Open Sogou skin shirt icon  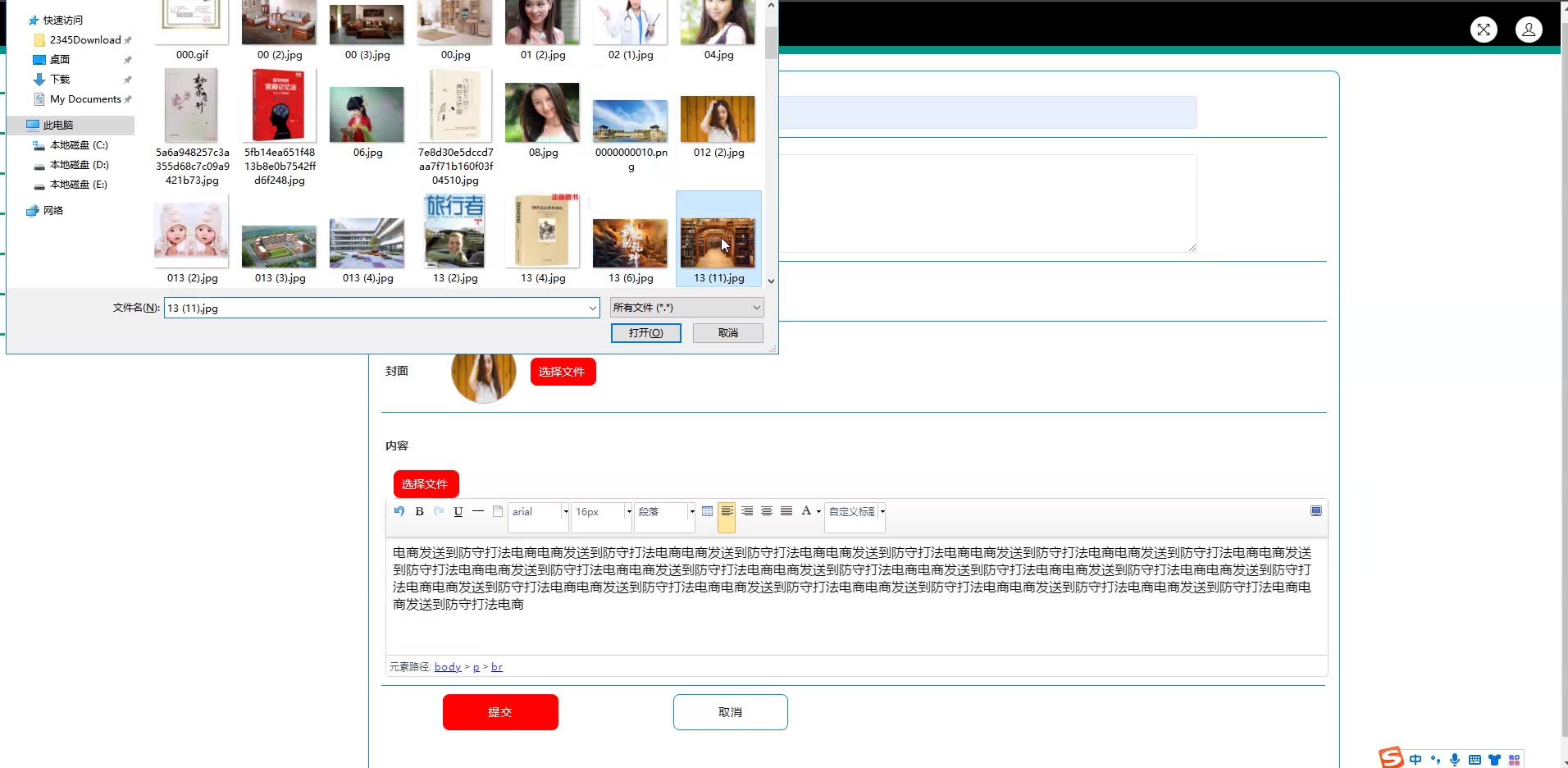click(x=1494, y=760)
